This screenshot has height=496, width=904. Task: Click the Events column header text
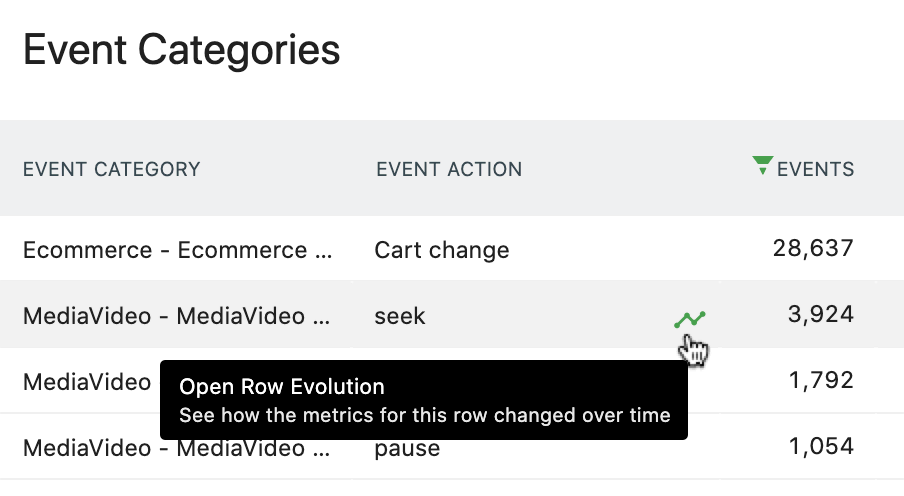(815, 169)
